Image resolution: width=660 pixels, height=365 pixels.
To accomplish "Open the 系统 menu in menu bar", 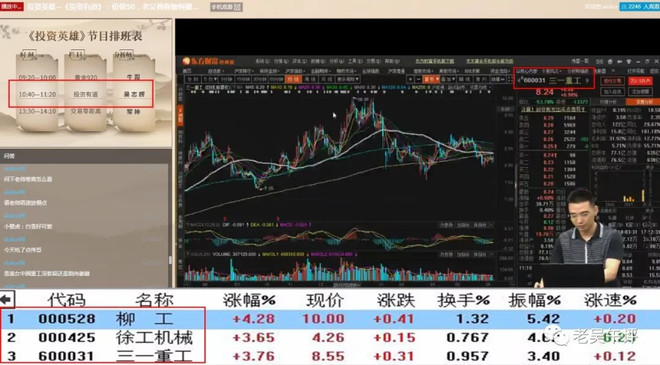I will [x=263, y=61].
